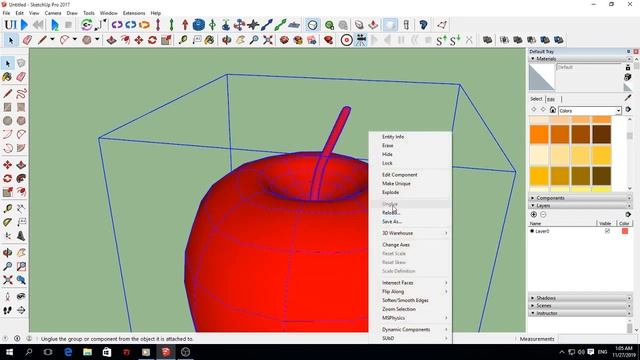Image resolution: width=640 pixels, height=360 pixels.
Task: Start the MSPhysics simulation play button
Action: pos(24,25)
